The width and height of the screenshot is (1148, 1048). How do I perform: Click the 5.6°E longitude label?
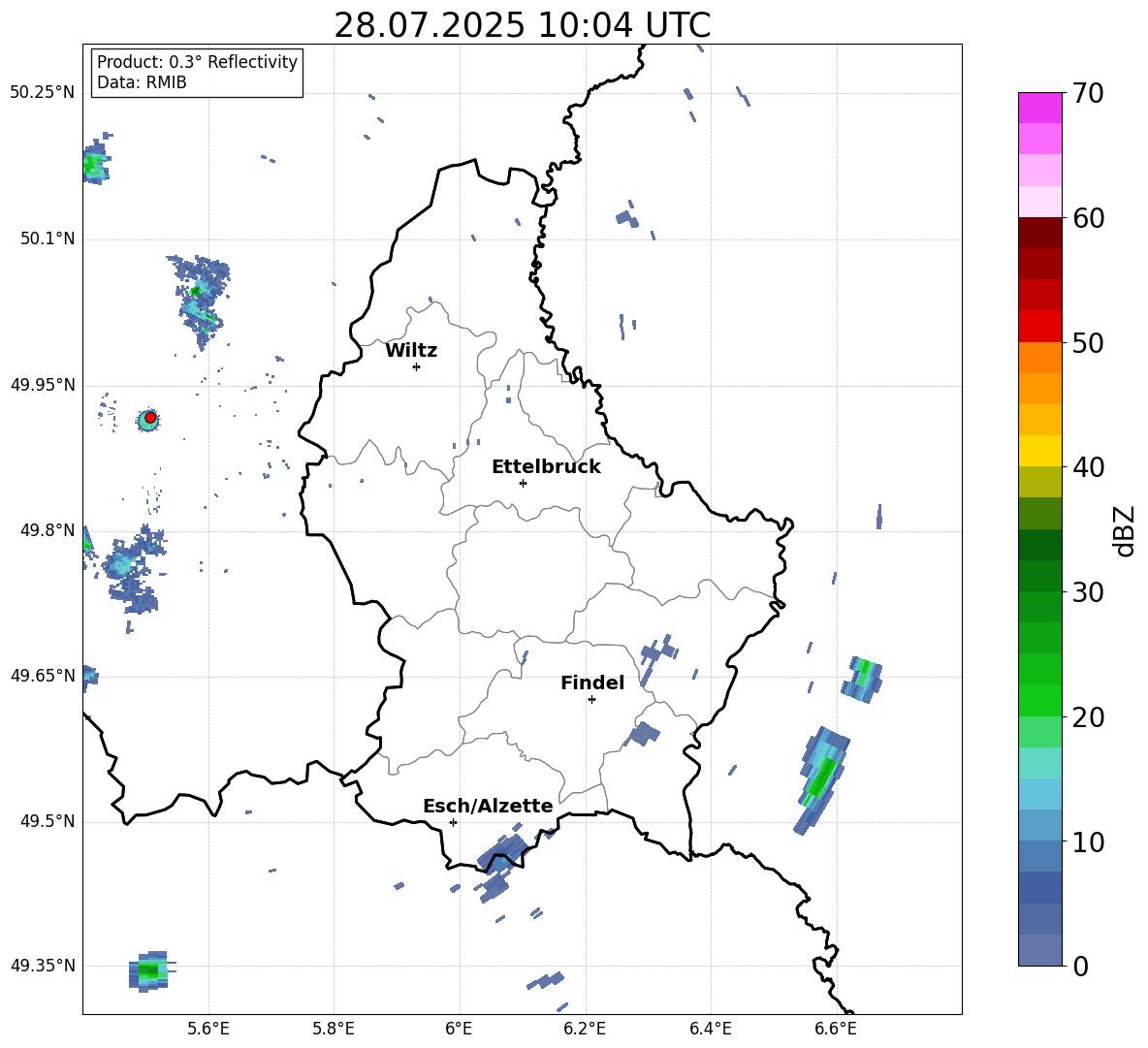pyautogui.click(x=208, y=1029)
